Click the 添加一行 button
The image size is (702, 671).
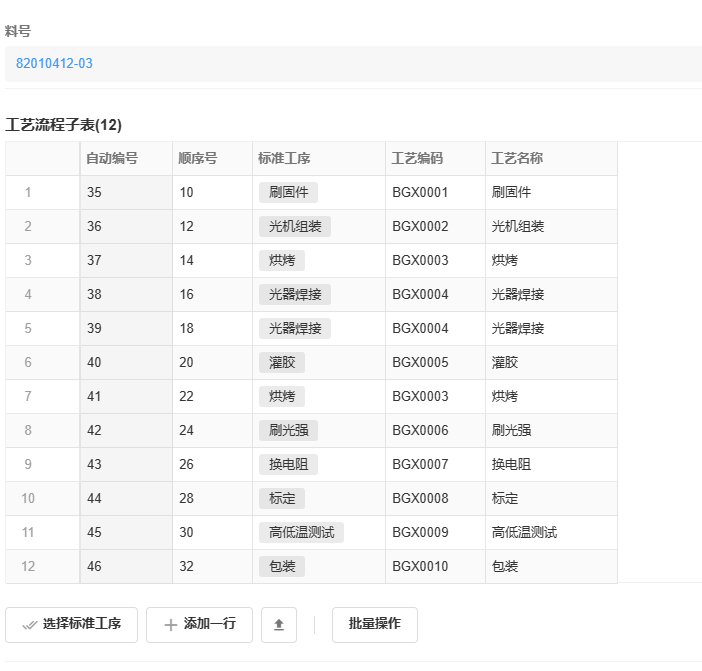[199, 624]
